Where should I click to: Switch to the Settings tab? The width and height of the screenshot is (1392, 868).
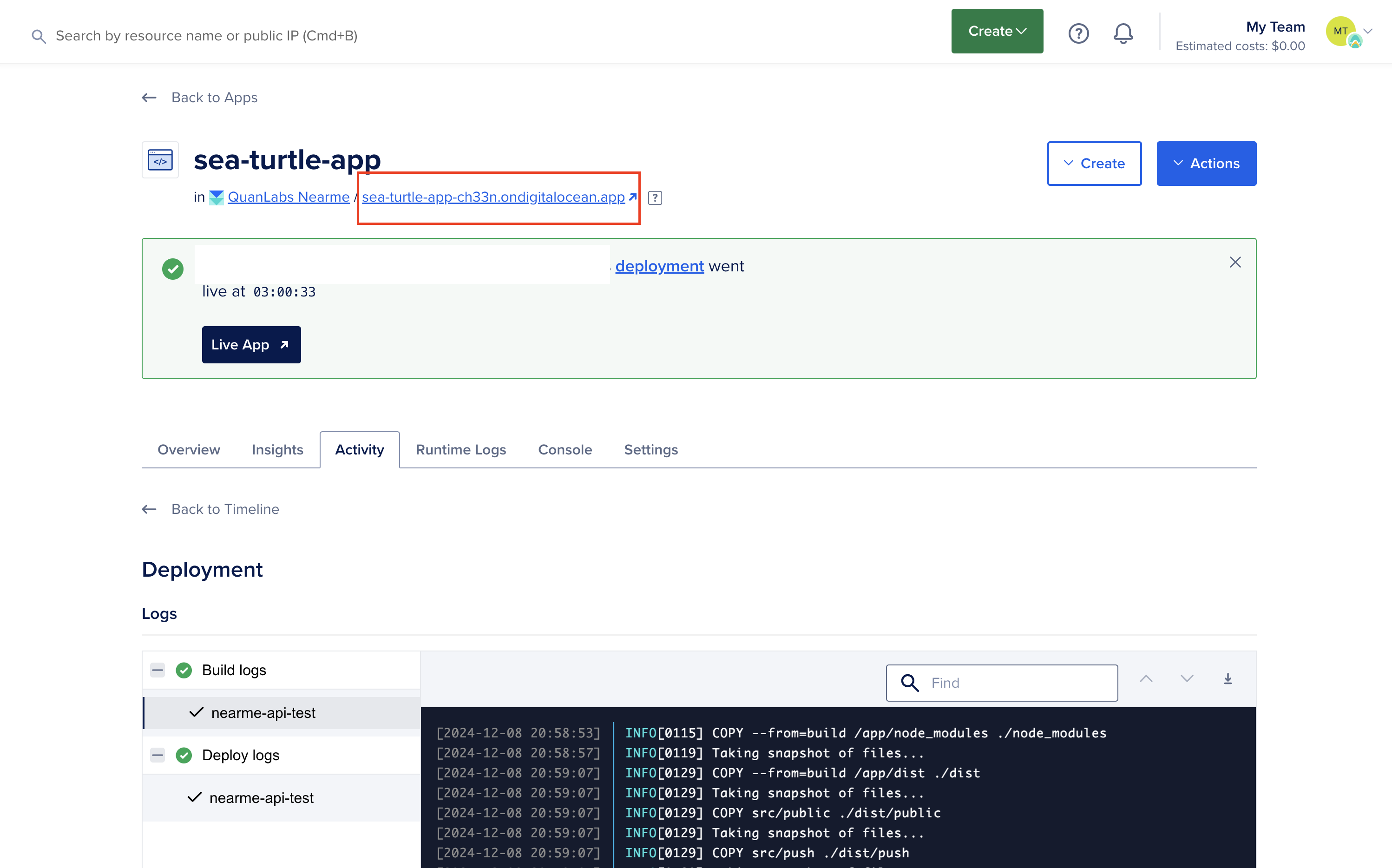click(x=651, y=449)
